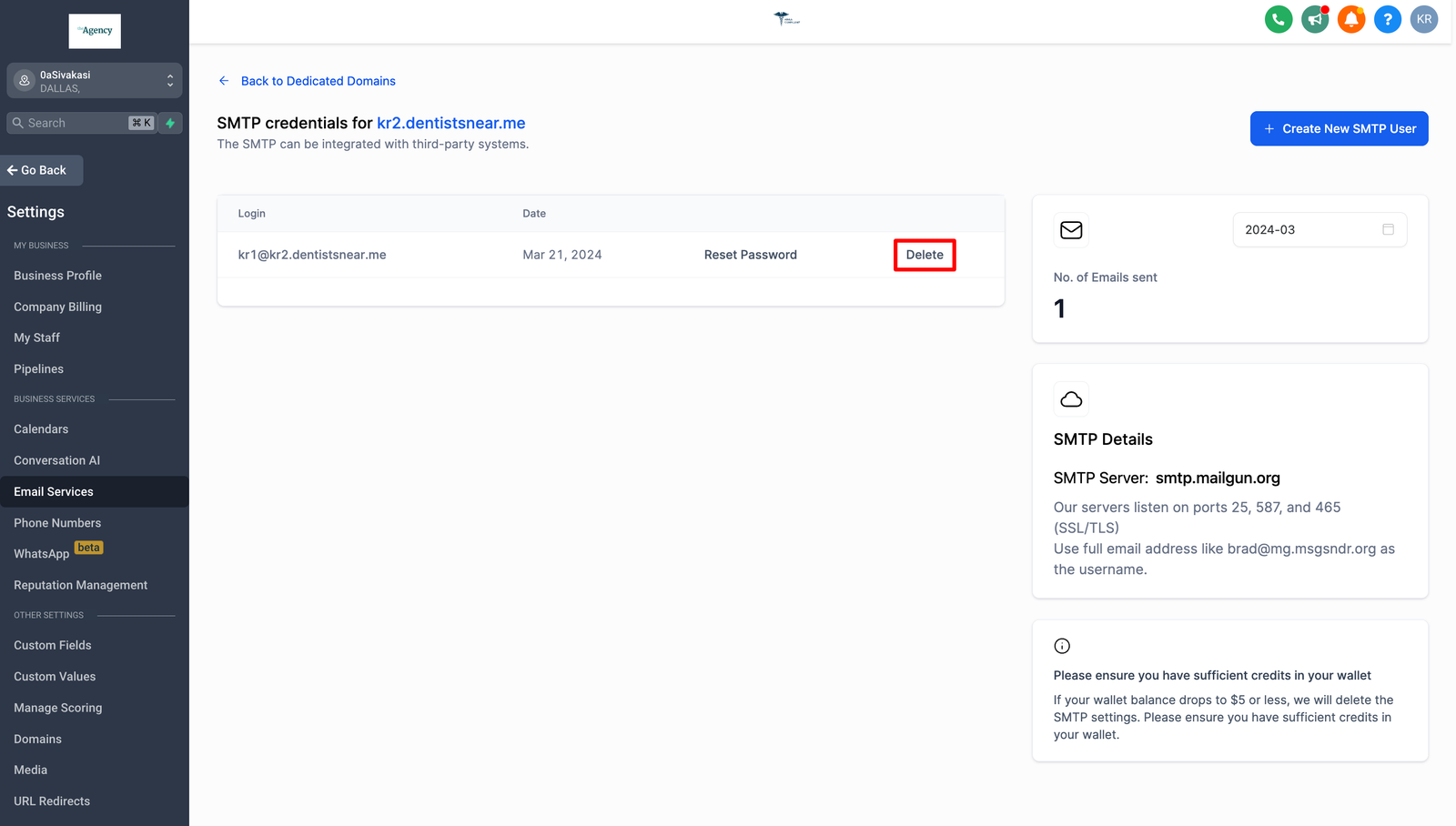The height and width of the screenshot is (826, 1456).
Task: Expand the 0aSivakasi account switcher
Action: click(x=95, y=81)
